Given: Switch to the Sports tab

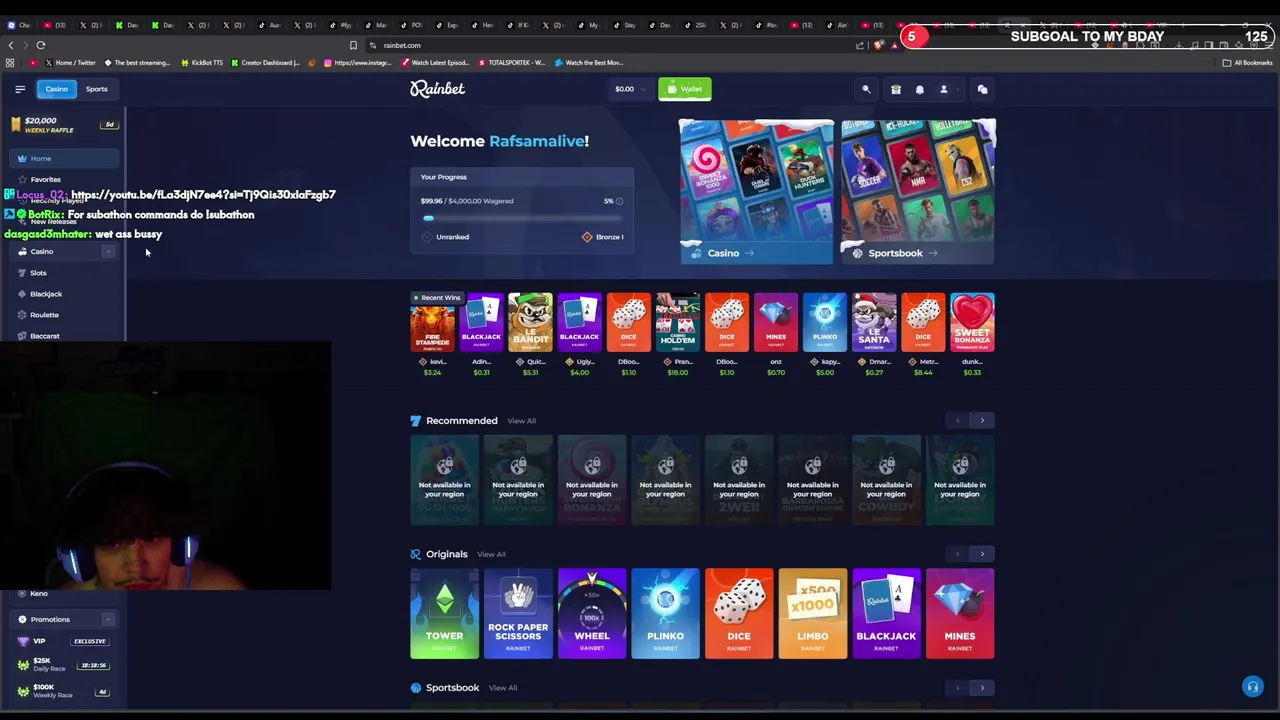Looking at the screenshot, I should point(96,89).
